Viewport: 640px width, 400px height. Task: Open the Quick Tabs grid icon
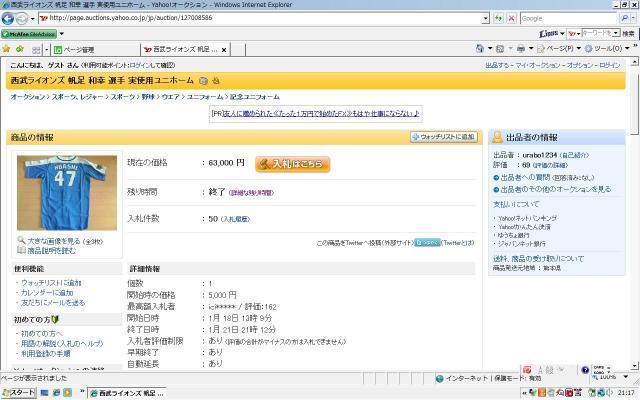tap(36, 50)
